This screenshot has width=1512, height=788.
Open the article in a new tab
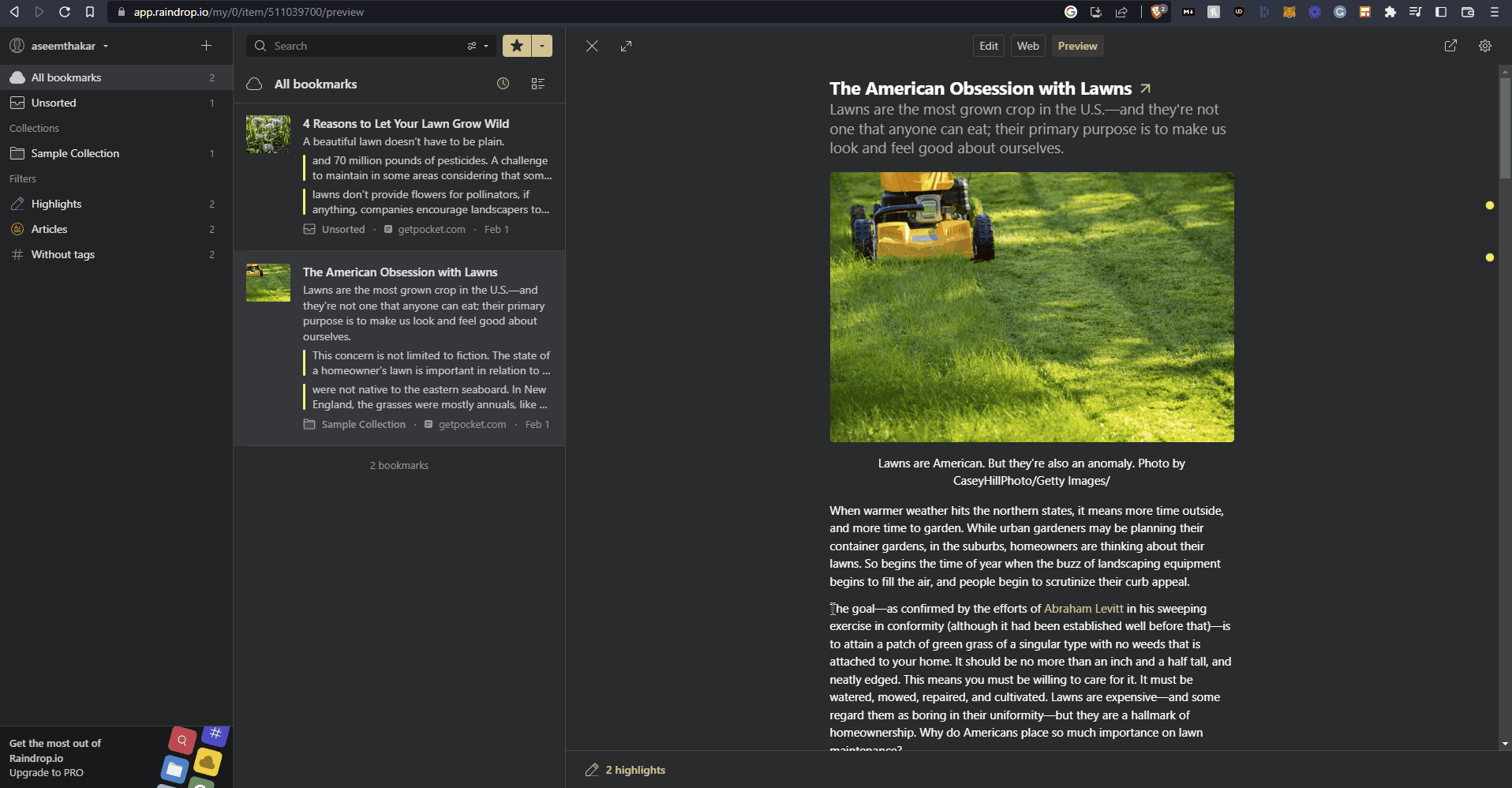click(1450, 46)
